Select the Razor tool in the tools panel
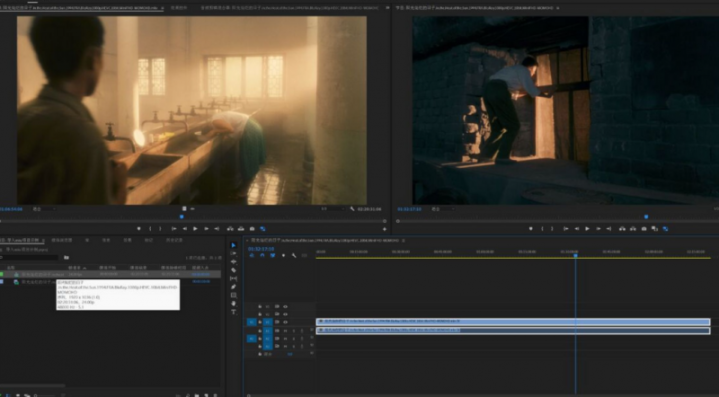This screenshot has height=397, width=719. [x=233, y=270]
